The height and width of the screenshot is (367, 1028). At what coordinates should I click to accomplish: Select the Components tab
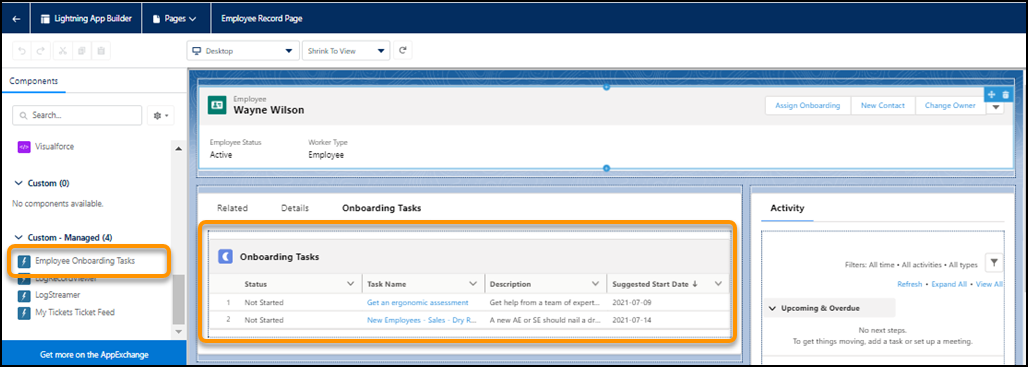[x=33, y=81]
